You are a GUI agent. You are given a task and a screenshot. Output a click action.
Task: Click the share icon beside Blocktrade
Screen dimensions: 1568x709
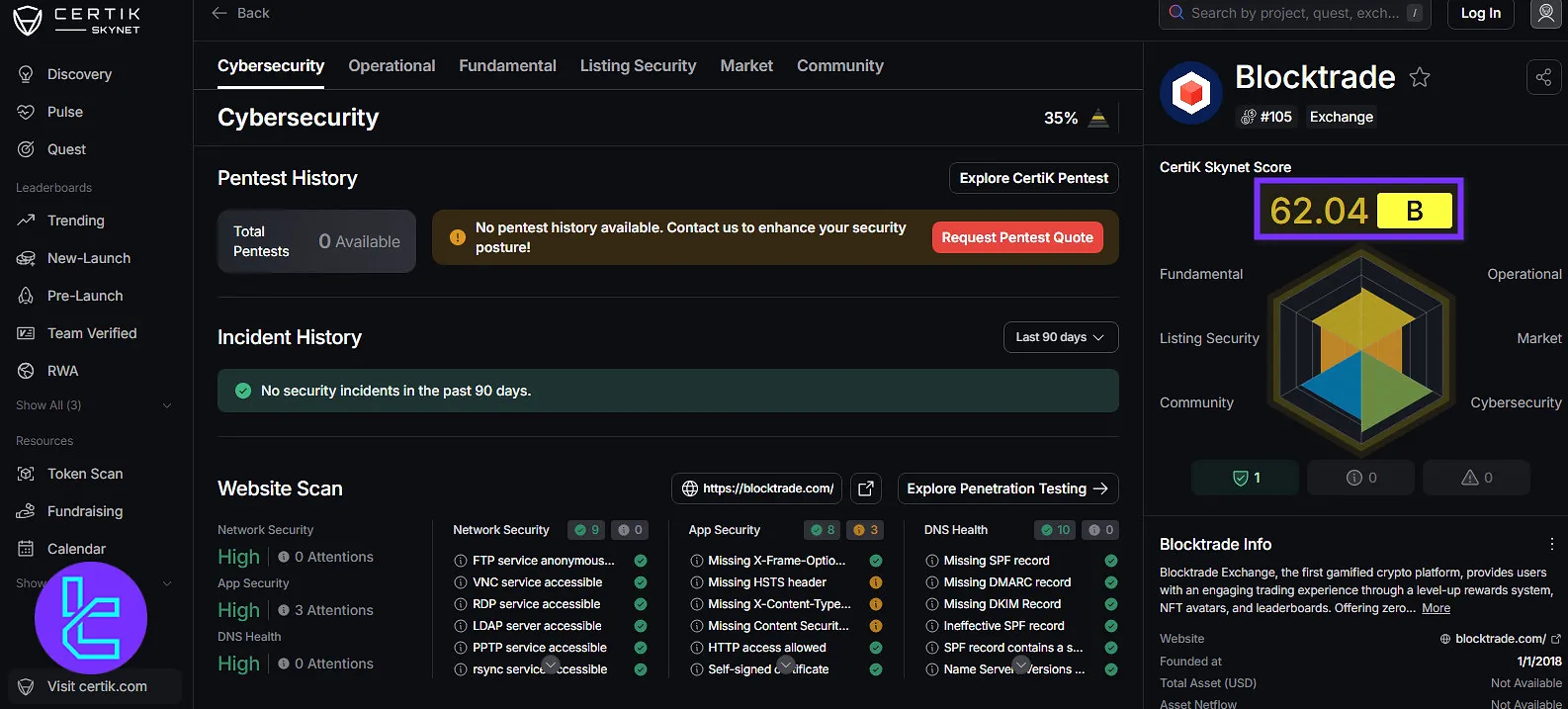click(1542, 77)
